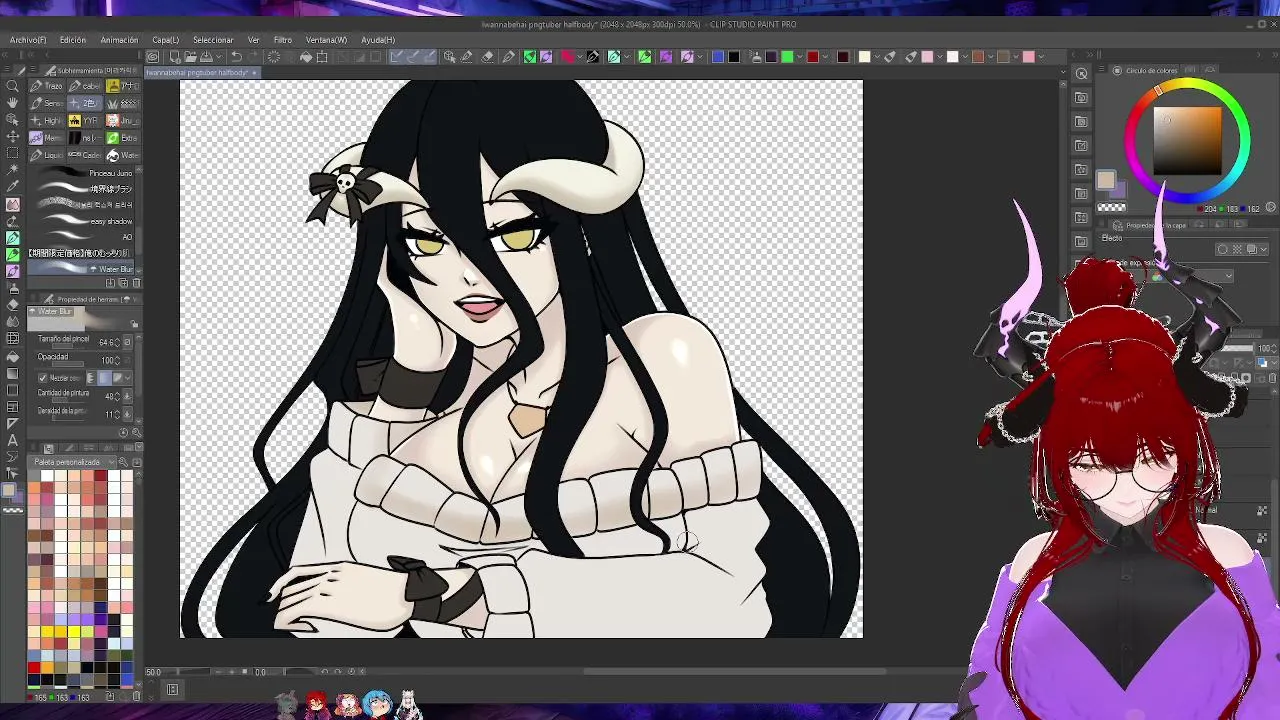Toggle the lock icon beside Water Blur preview
Viewport: 1280px width, 720px height.
[x=134, y=323]
